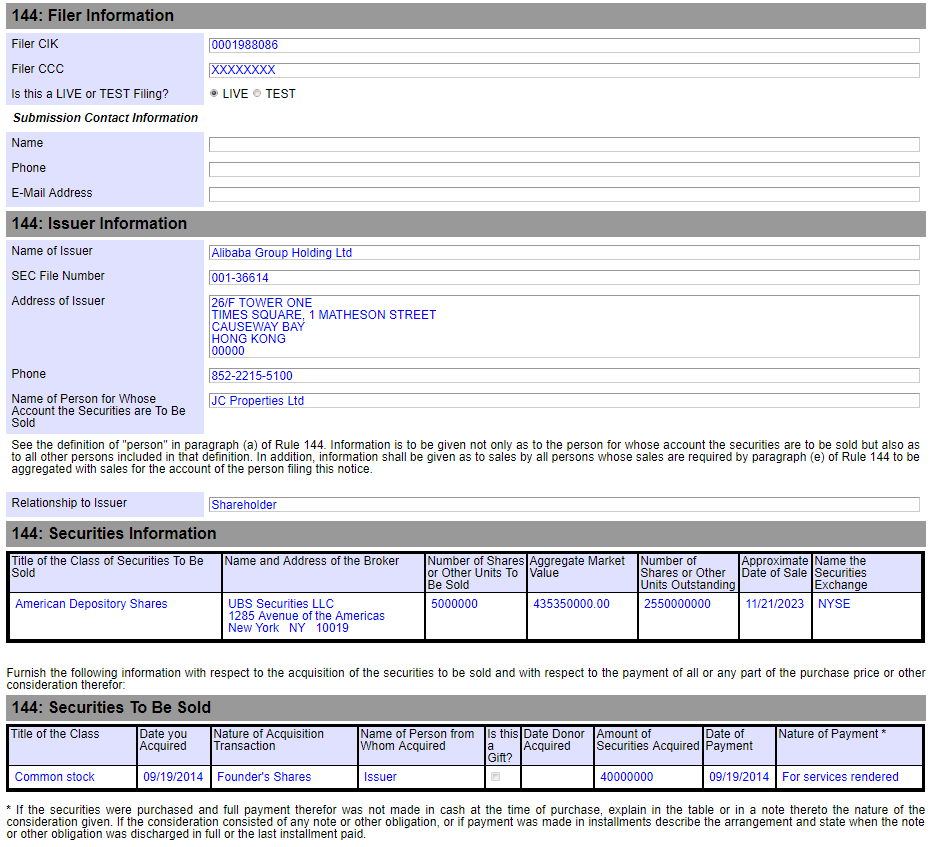The image size is (930, 847).
Task: Select the approximate sale date 11/21/2023
Action: 775,604
